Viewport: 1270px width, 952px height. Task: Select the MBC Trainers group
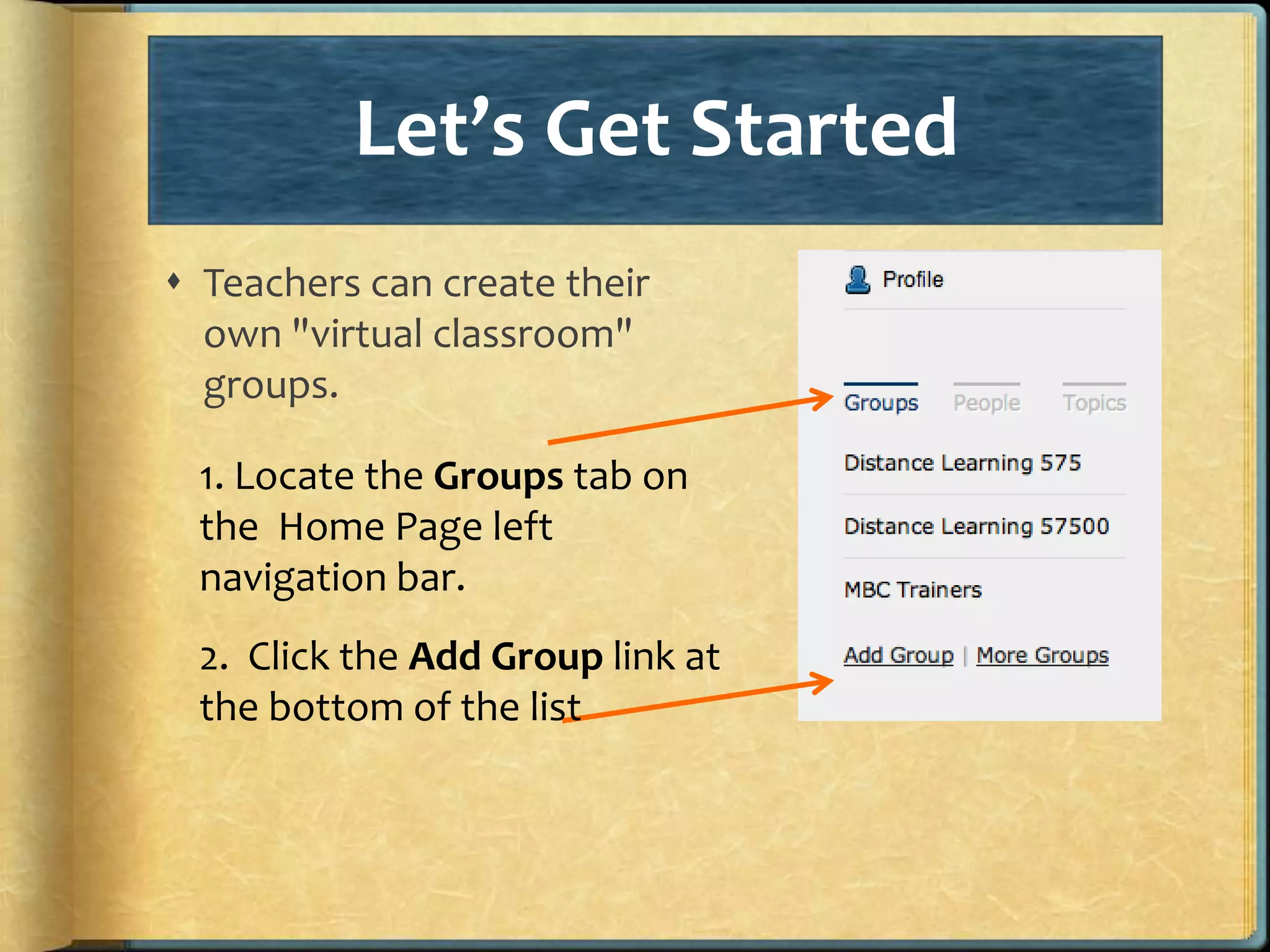click(x=913, y=589)
